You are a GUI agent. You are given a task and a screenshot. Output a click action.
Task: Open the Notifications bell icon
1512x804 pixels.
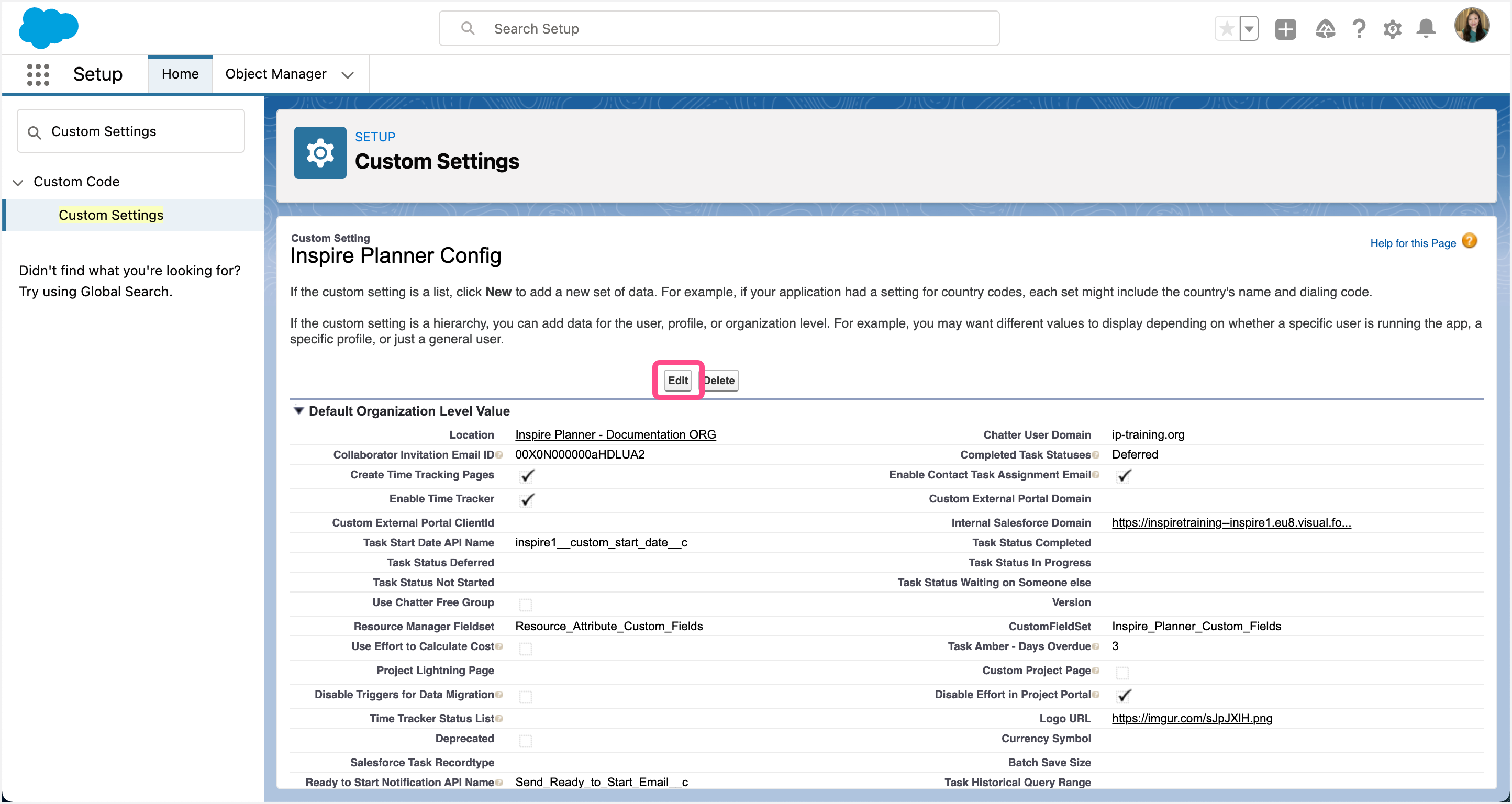click(x=1426, y=28)
